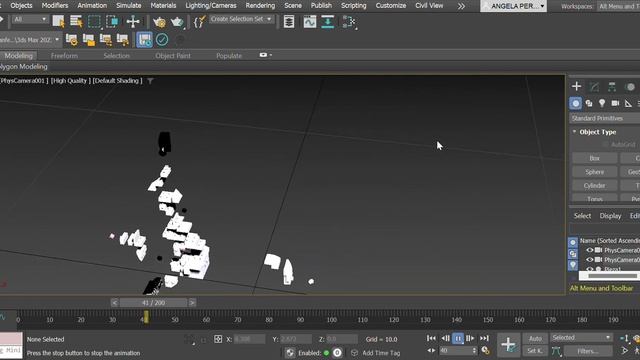Image resolution: width=640 pixels, height=360 pixels.
Task: Toggle Set Key mode button
Action: tap(535, 351)
